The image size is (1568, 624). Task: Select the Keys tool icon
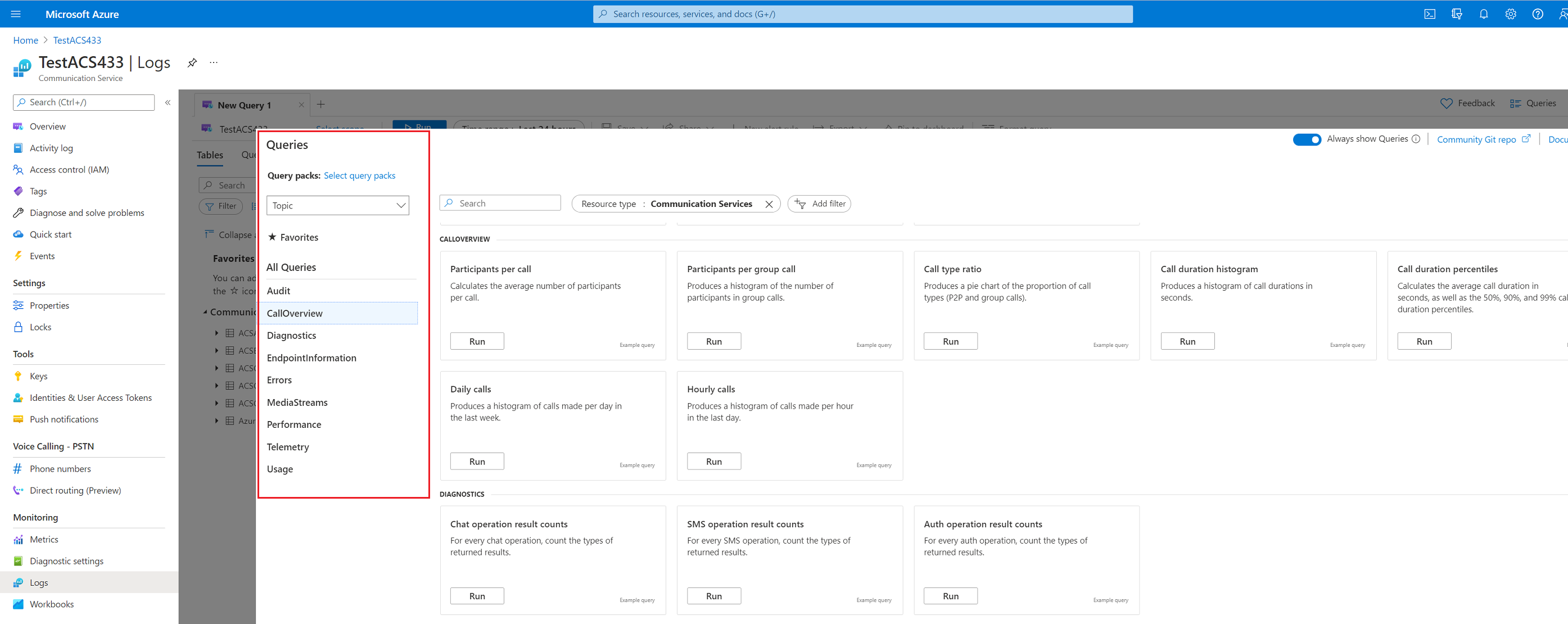tap(18, 376)
